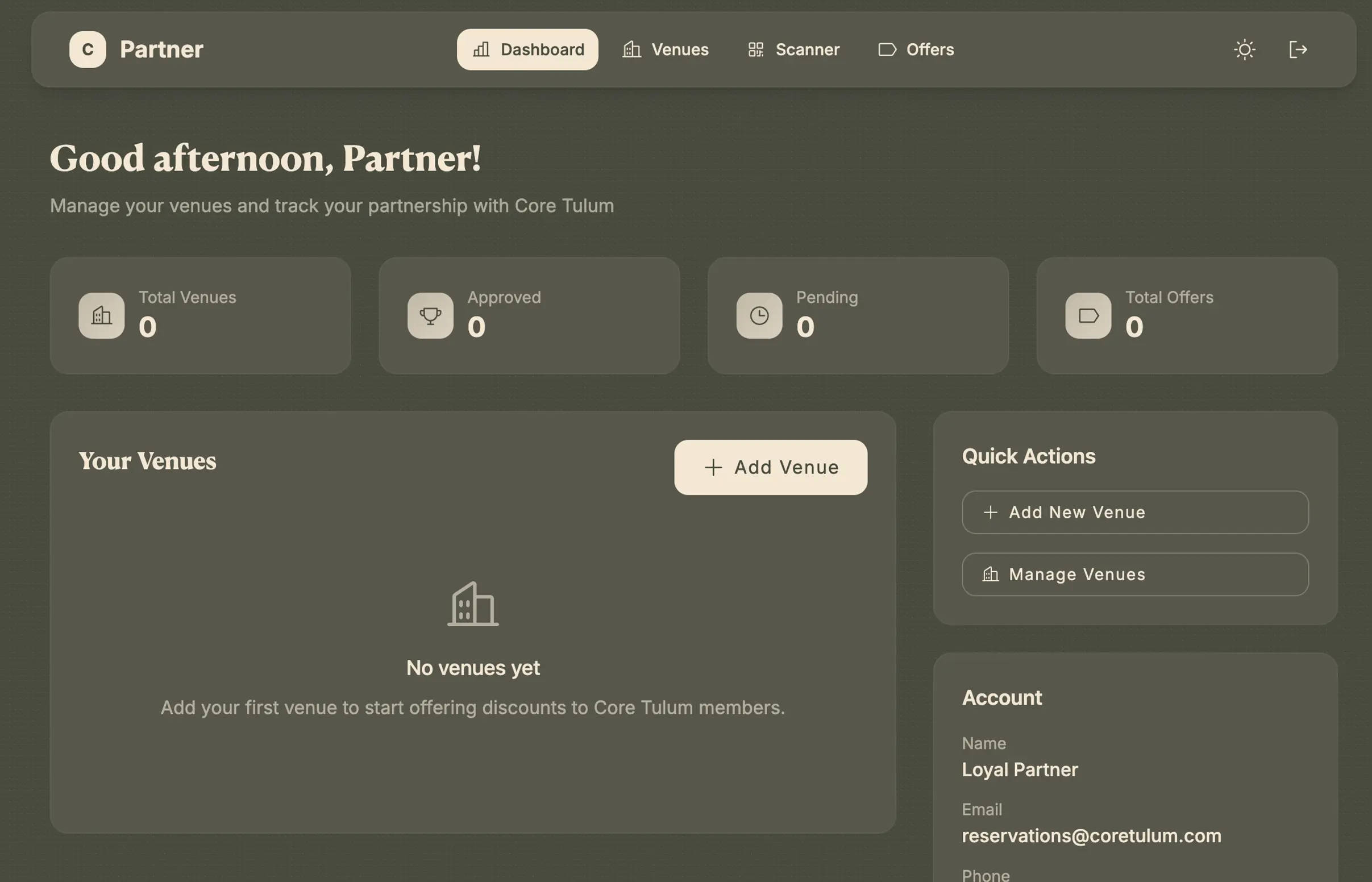Select the building icon on Total Venues card
The width and height of the screenshot is (1372, 882).
coord(101,315)
